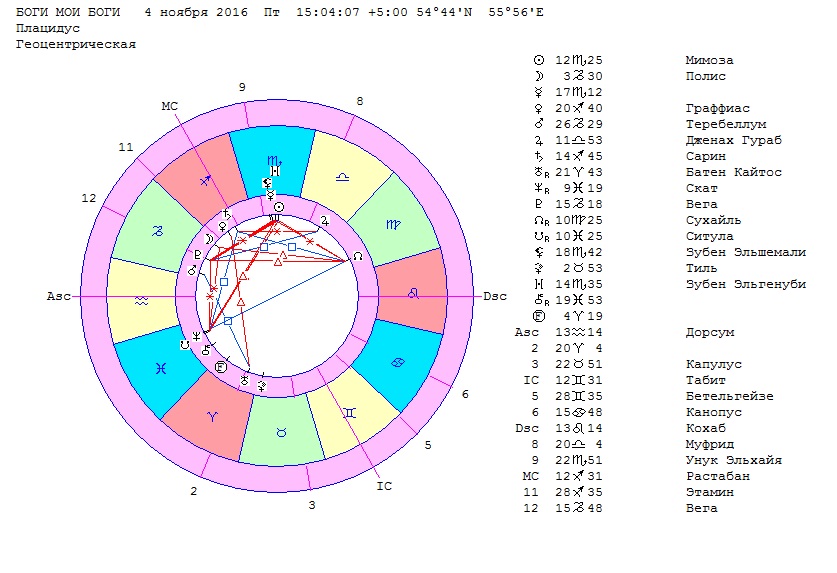Select the Neptune glyph inside the chart wheel
Screen dimensions: 837x573
[x=198, y=336]
